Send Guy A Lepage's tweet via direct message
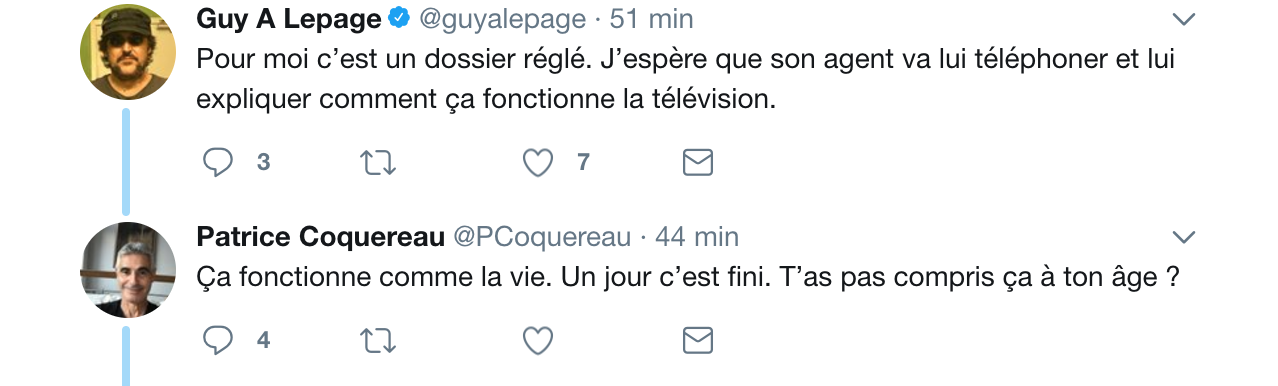The width and height of the screenshot is (1278, 386). [697, 162]
